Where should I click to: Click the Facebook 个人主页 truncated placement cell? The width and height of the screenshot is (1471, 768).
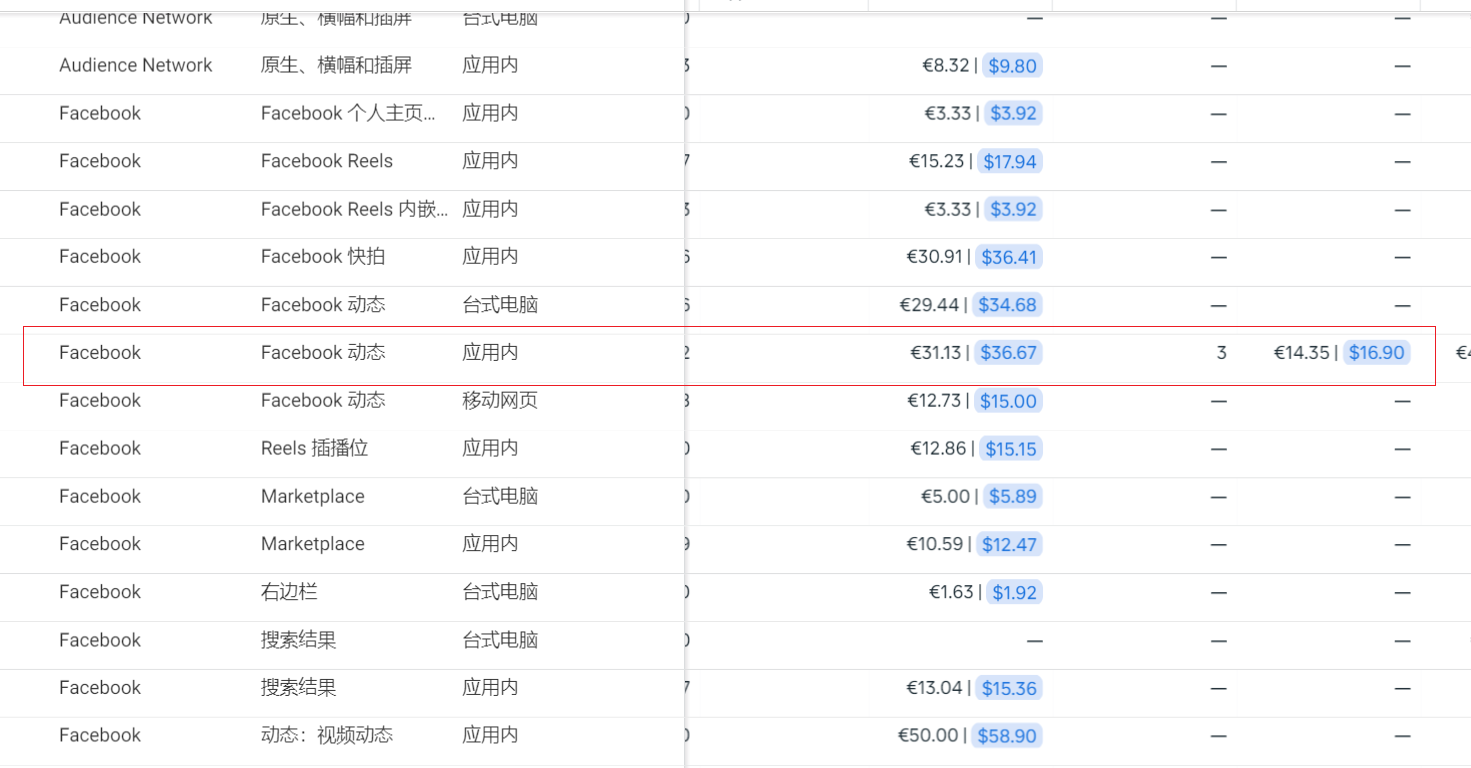point(348,114)
